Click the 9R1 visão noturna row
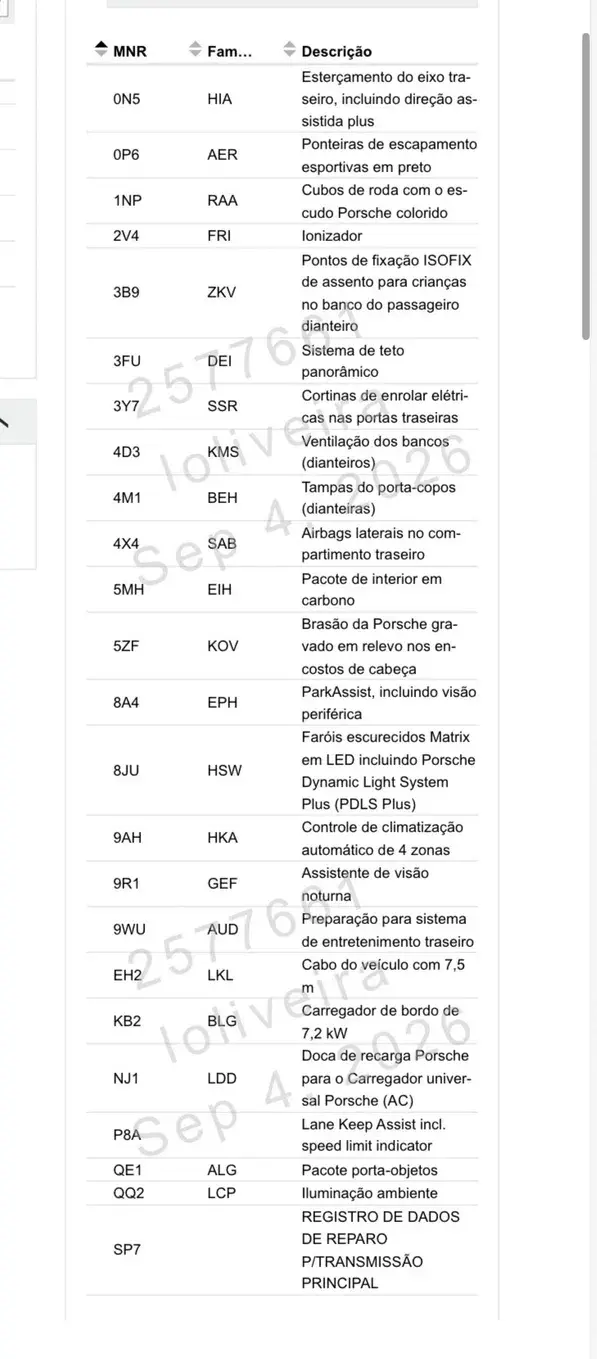Screen dimensions: 597x1359 pos(282,884)
